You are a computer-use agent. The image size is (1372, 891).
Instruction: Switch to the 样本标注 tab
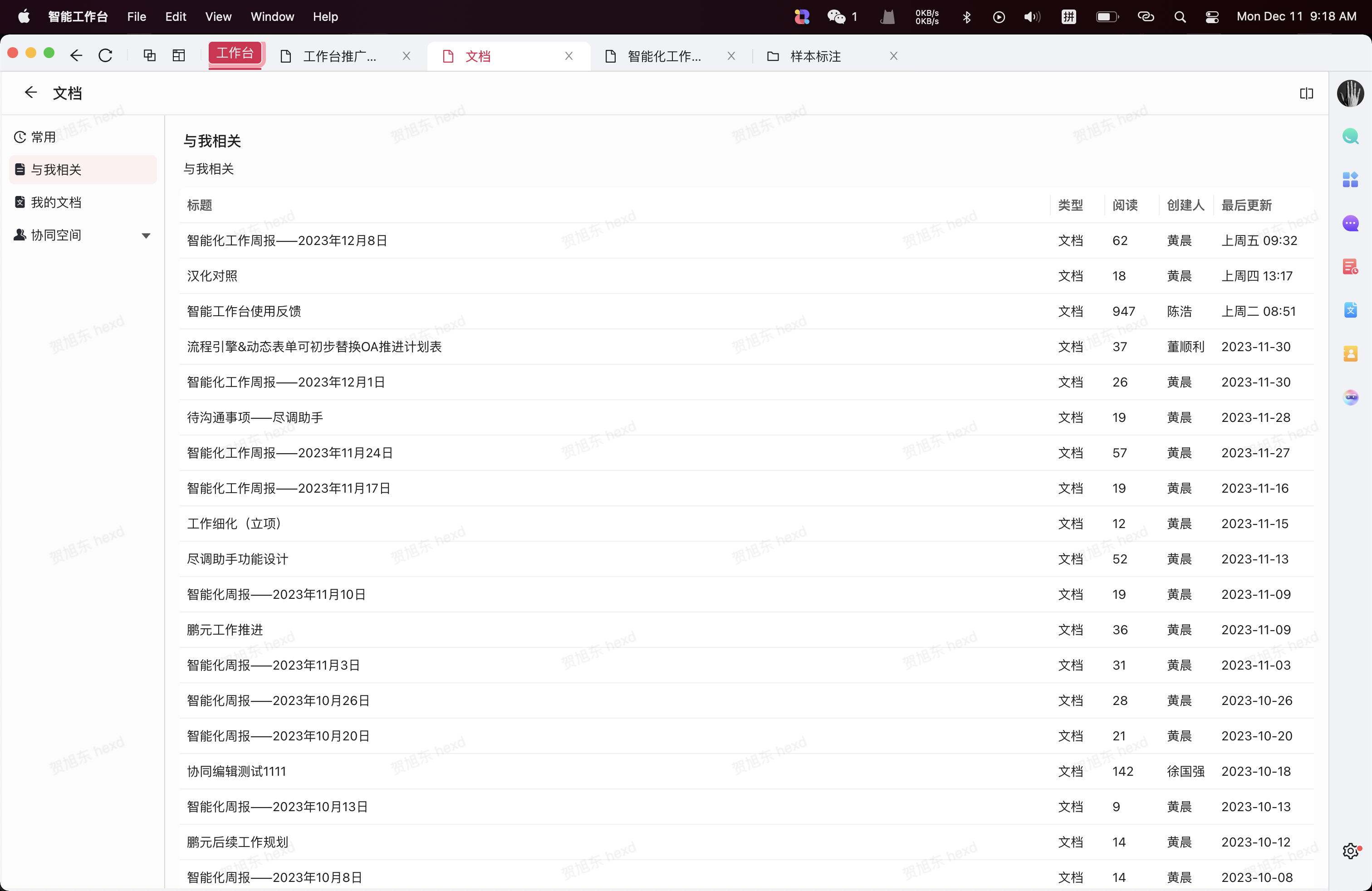point(814,56)
